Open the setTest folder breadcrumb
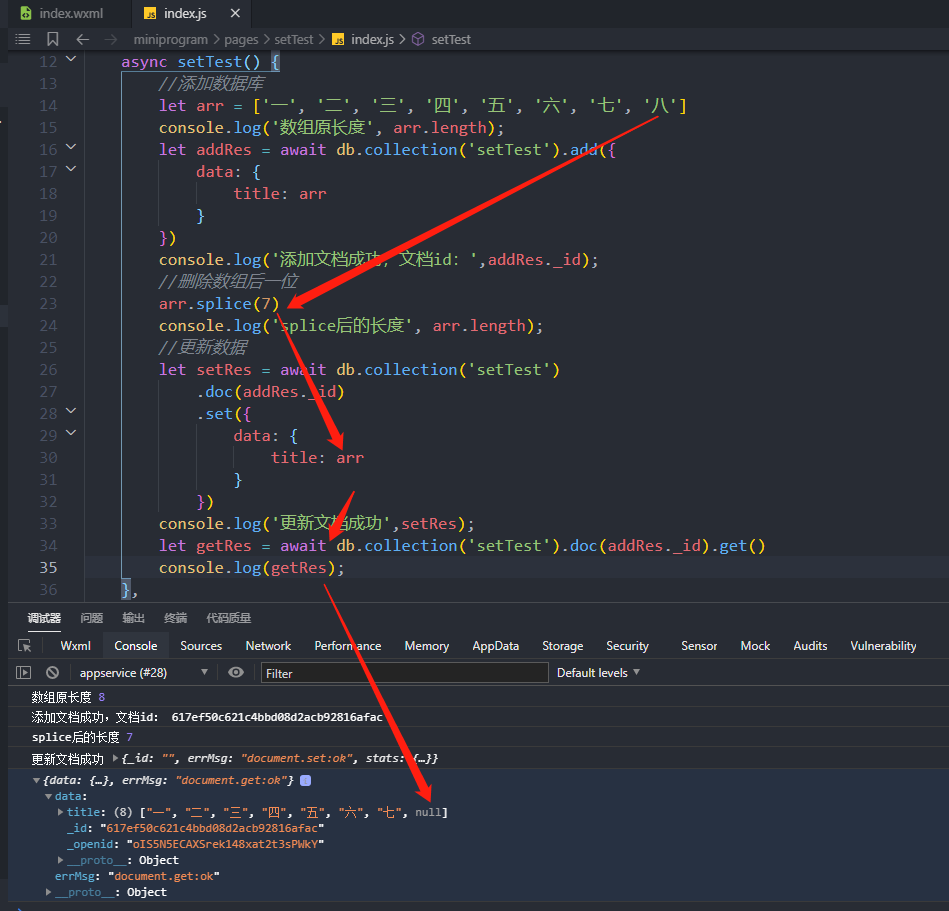The width and height of the screenshot is (949, 911). [x=294, y=39]
